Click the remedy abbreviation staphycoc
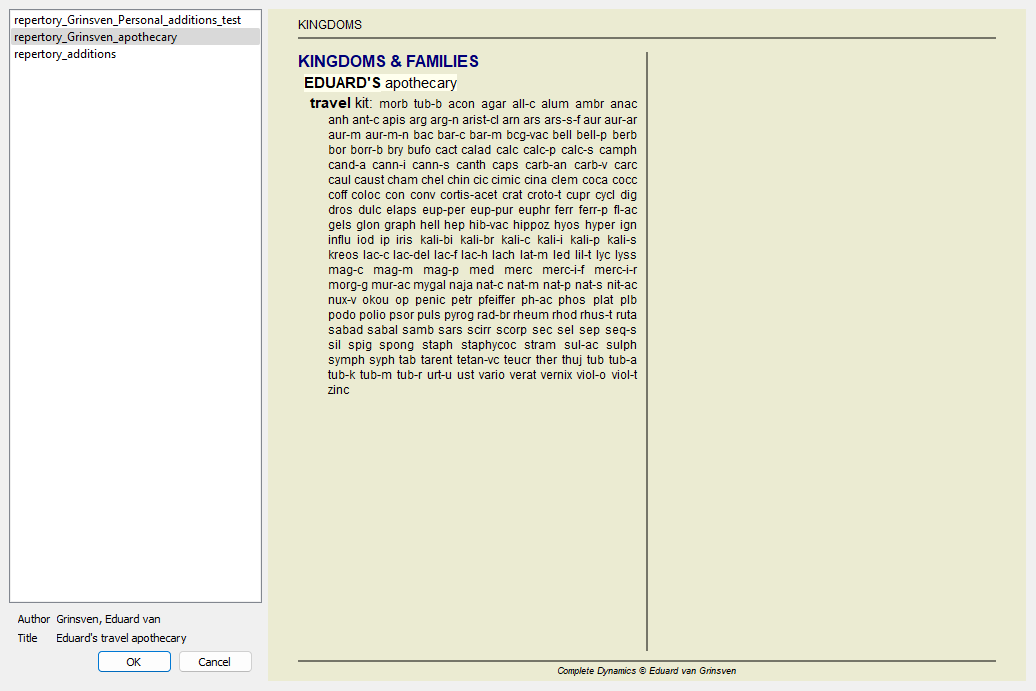Image resolution: width=1036 pixels, height=691 pixels. 488,345
